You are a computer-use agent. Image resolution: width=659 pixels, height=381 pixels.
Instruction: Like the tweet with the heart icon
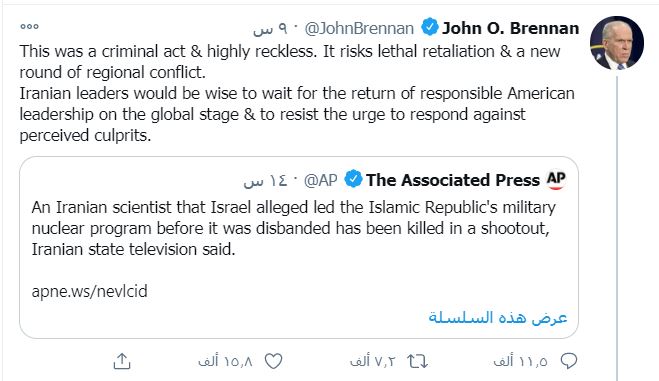coord(273,361)
